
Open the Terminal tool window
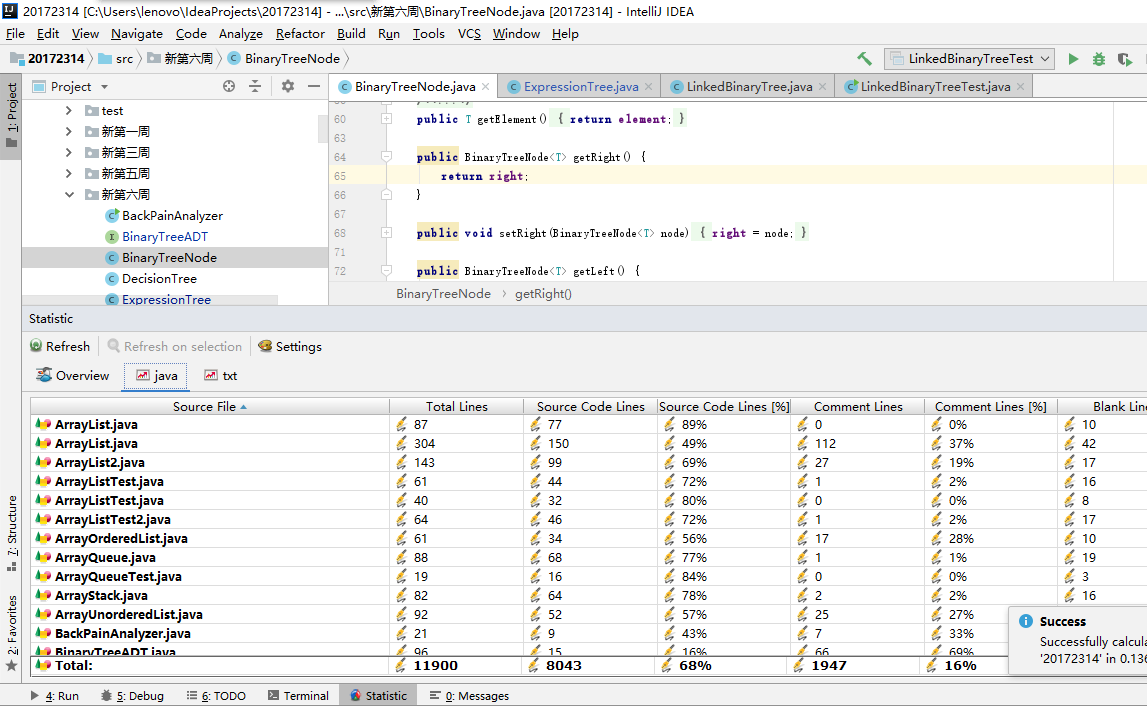tap(298, 696)
